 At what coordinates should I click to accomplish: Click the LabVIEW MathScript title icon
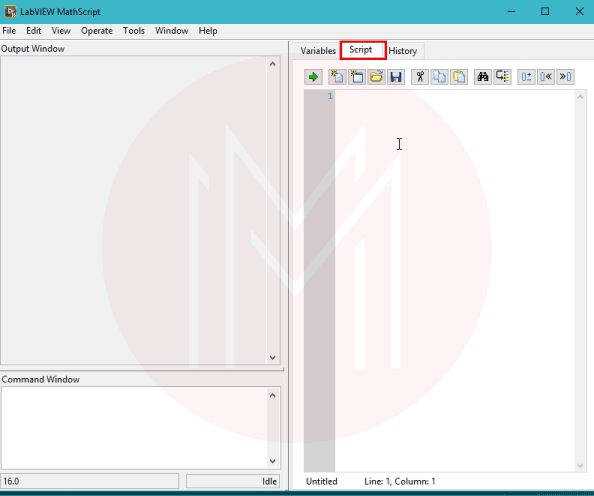click(x=10, y=11)
